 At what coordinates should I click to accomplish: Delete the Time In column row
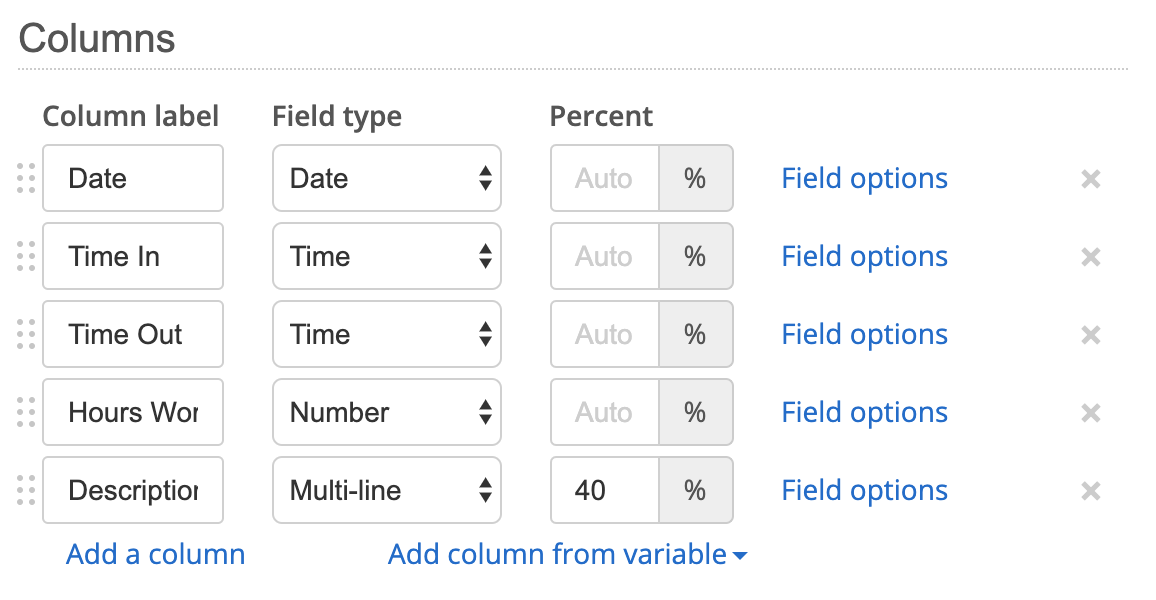(x=1091, y=257)
